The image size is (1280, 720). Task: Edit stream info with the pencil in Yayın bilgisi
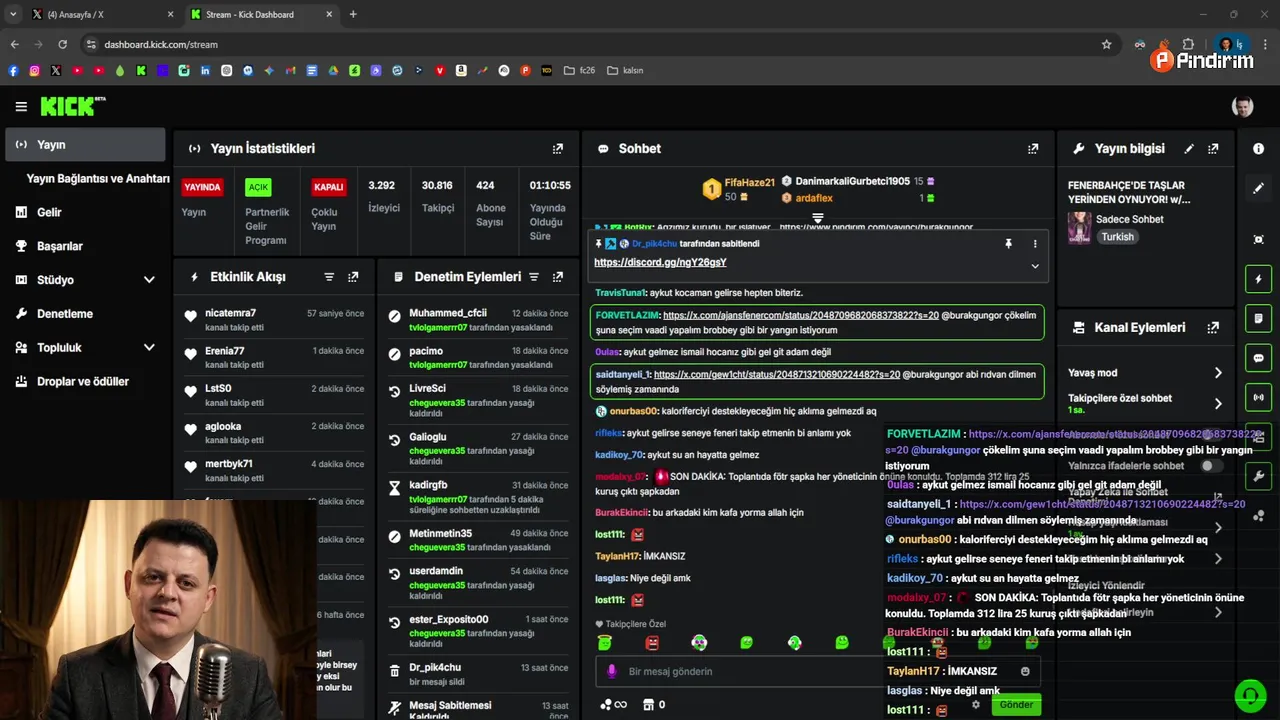(x=1189, y=148)
